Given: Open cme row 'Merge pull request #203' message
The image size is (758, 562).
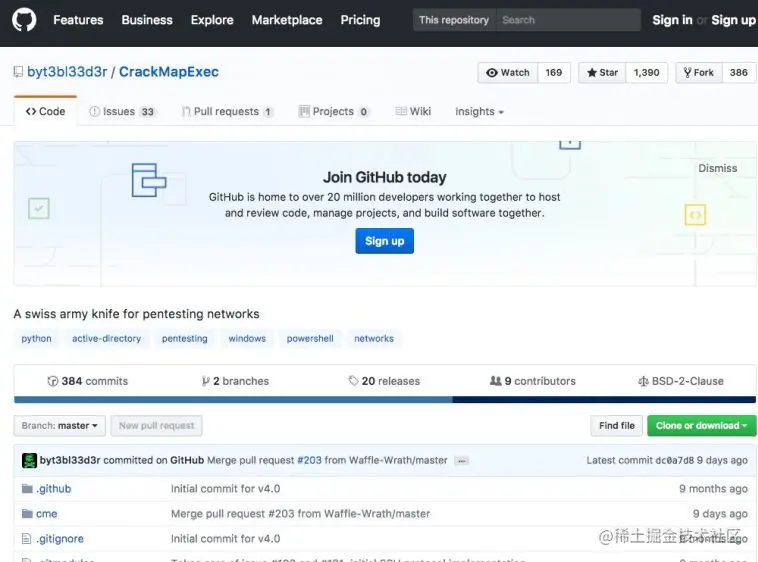Looking at the screenshot, I should (x=300, y=514).
